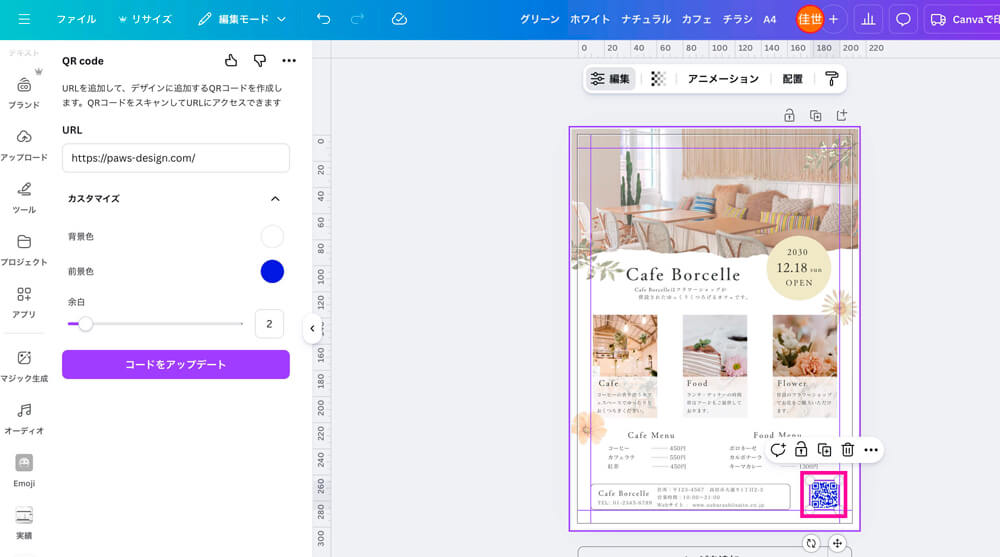The width and height of the screenshot is (1000, 557).
Task: Toggle lock on the selected QR element
Action: tap(801, 450)
